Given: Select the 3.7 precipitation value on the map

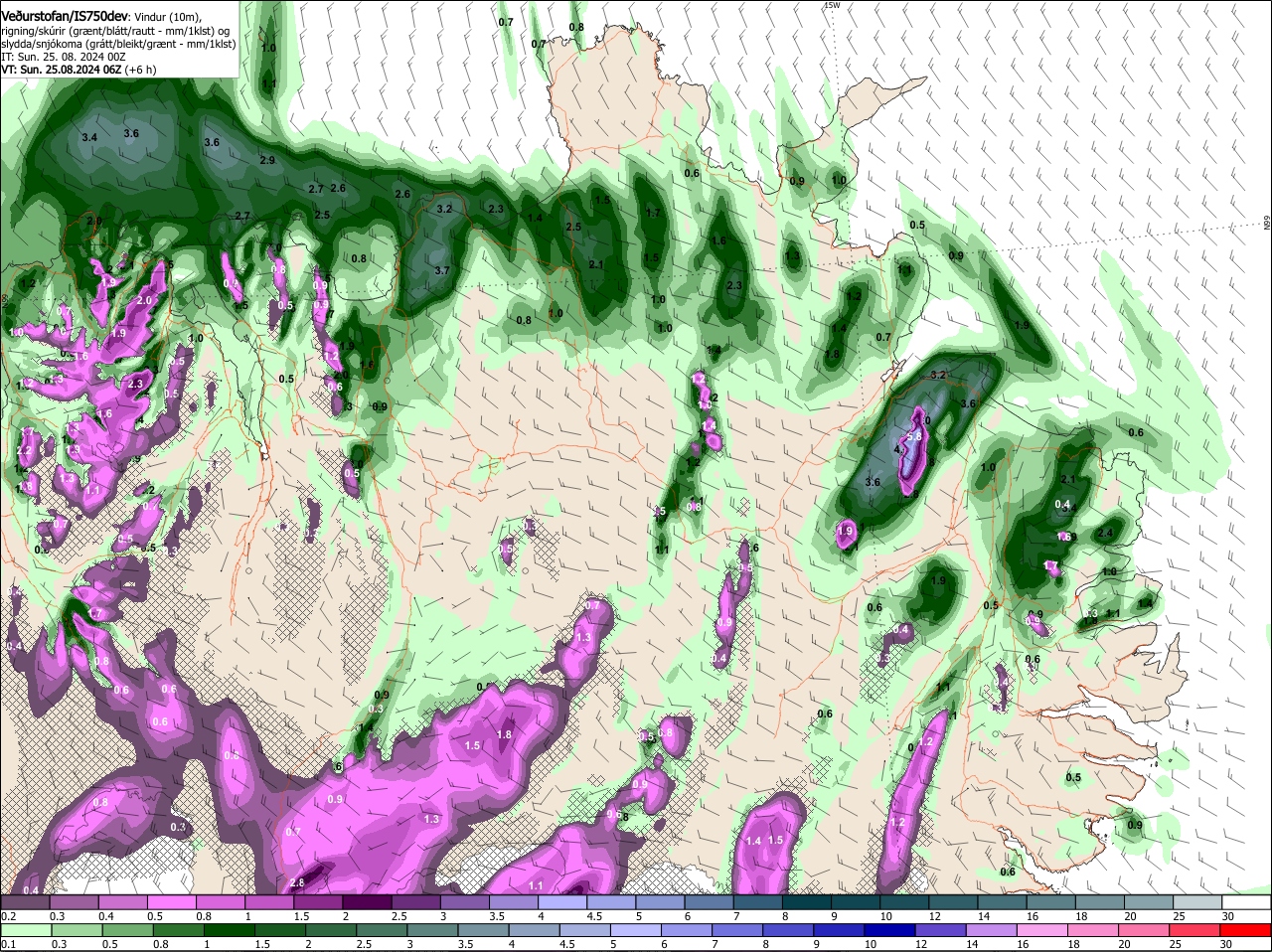Looking at the screenshot, I should tap(442, 270).
